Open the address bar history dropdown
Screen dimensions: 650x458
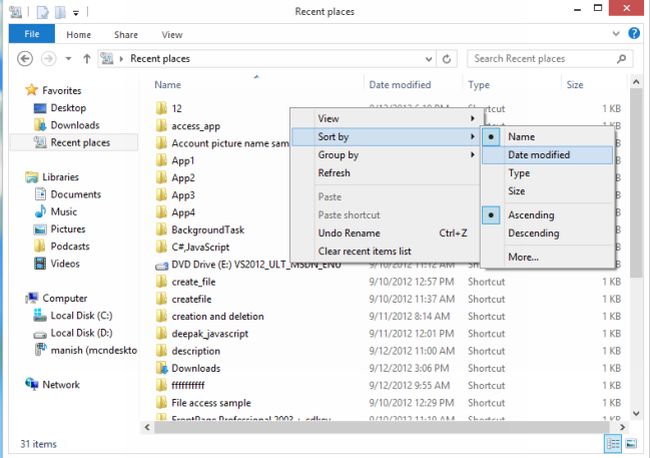point(429,59)
